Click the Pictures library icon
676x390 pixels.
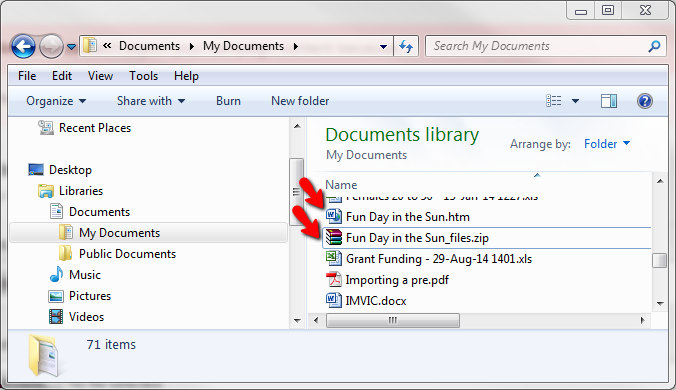pos(56,296)
